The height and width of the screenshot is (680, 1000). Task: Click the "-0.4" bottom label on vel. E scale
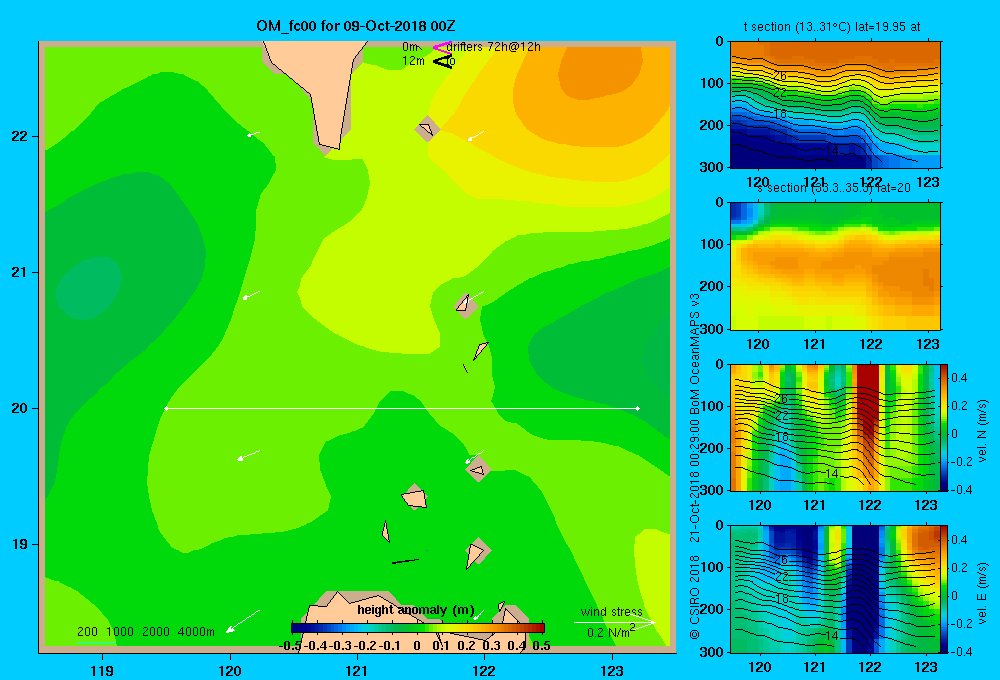[961, 651]
